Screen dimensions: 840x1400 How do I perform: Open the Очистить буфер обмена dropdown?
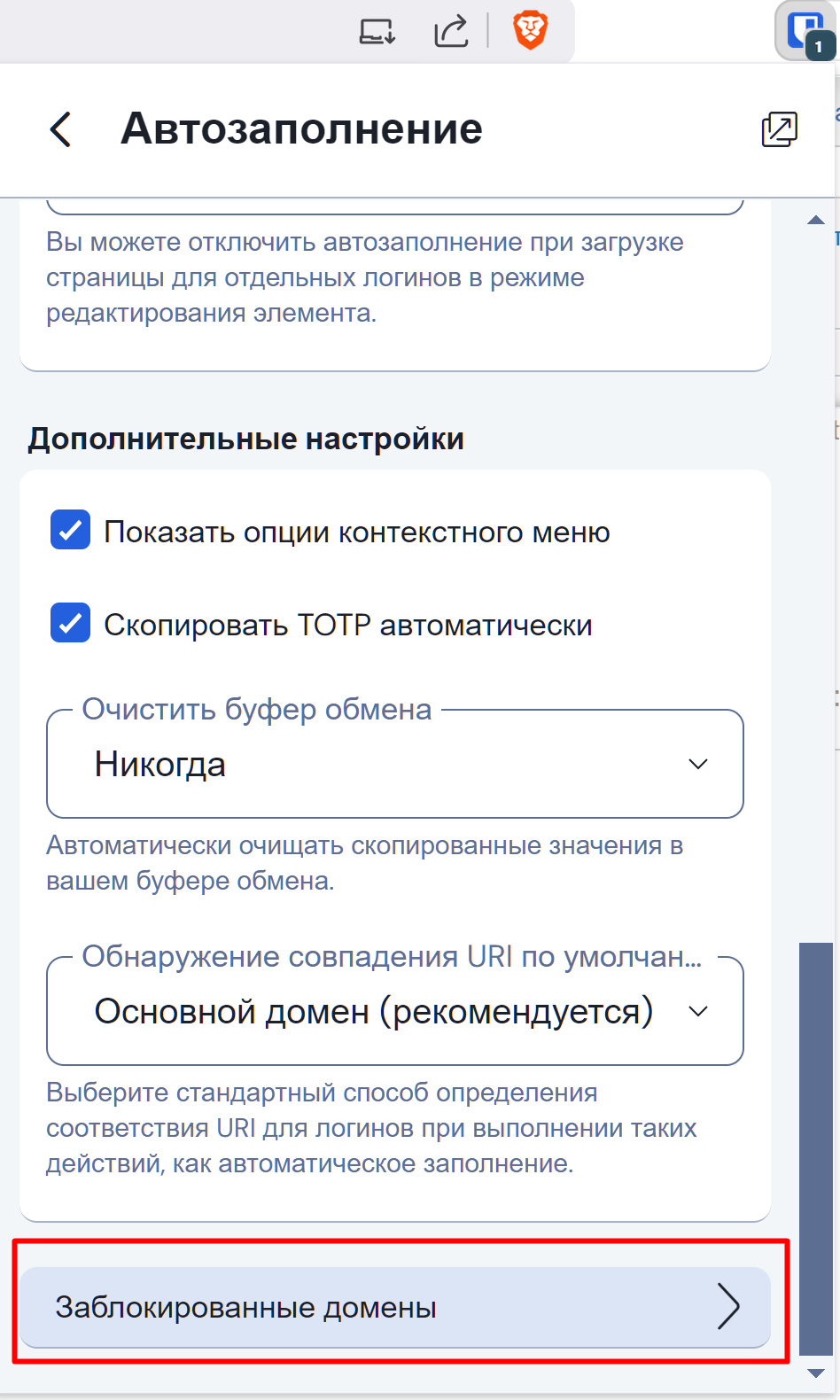coord(394,764)
